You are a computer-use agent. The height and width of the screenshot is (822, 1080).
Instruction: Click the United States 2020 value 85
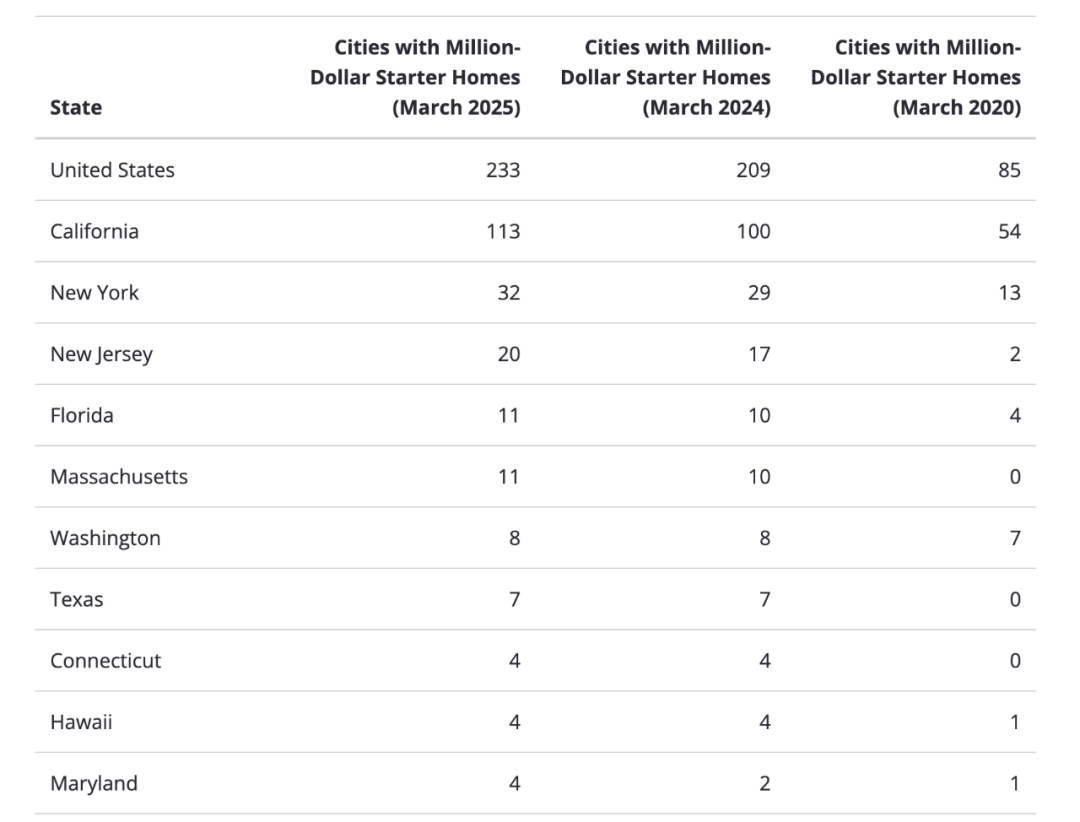1009,170
